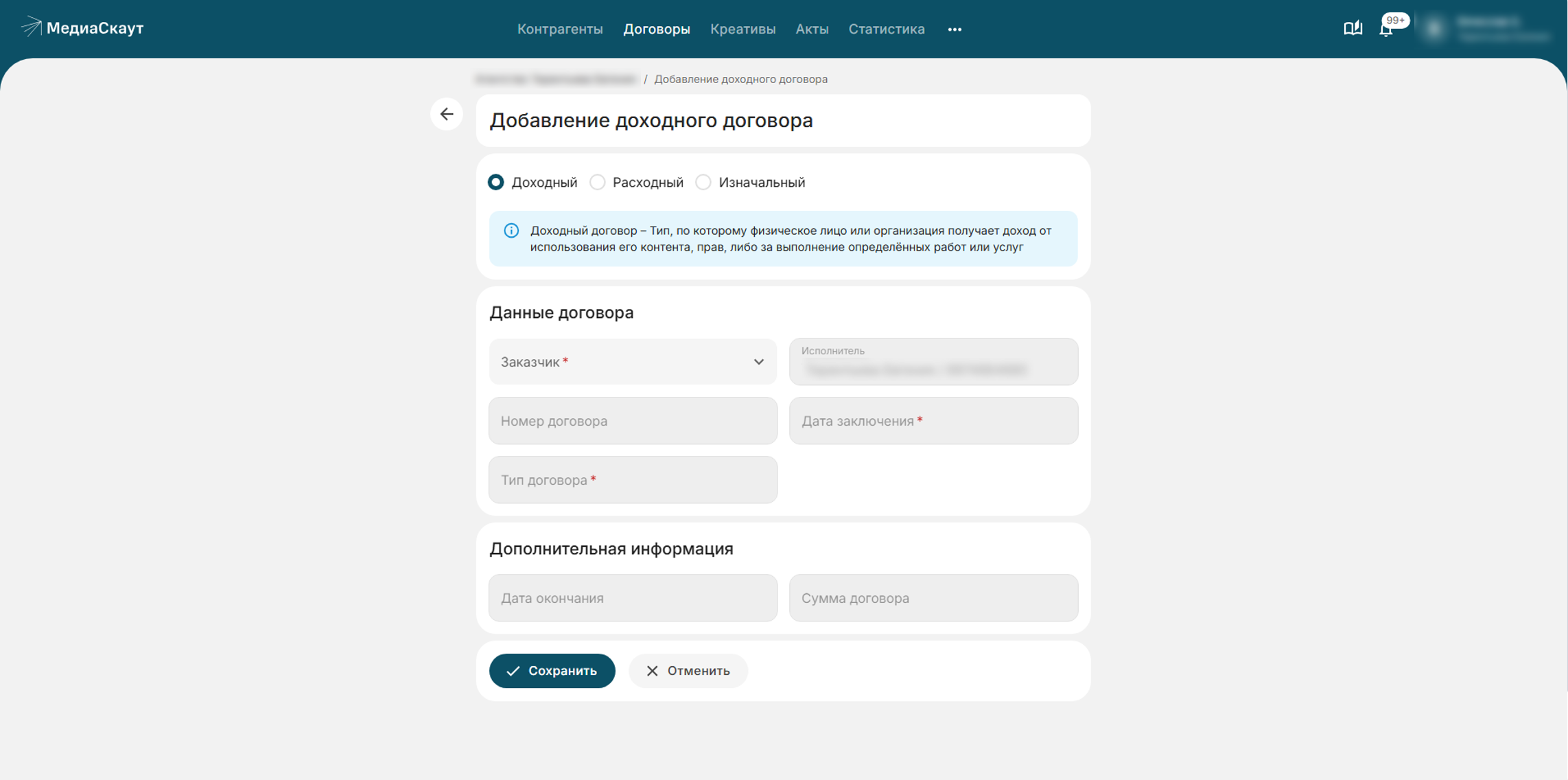Switch to the Креативы menu item
Screen dimensions: 1568x780
click(742, 30)
